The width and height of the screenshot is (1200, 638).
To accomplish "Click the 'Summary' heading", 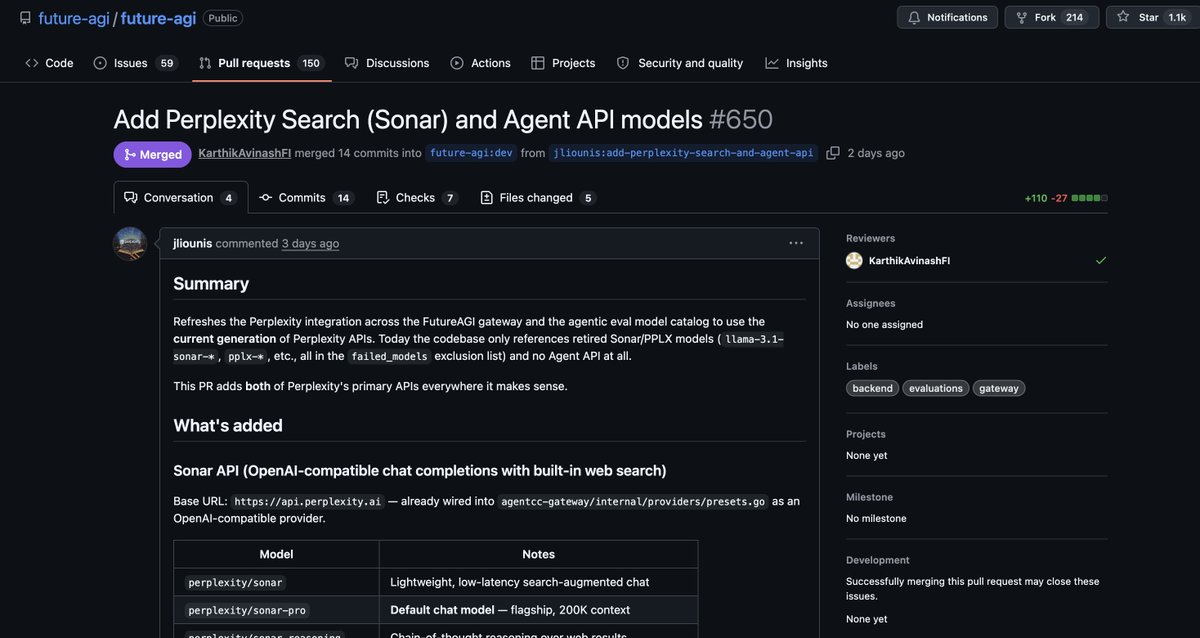I will click(x=211, y=283).
